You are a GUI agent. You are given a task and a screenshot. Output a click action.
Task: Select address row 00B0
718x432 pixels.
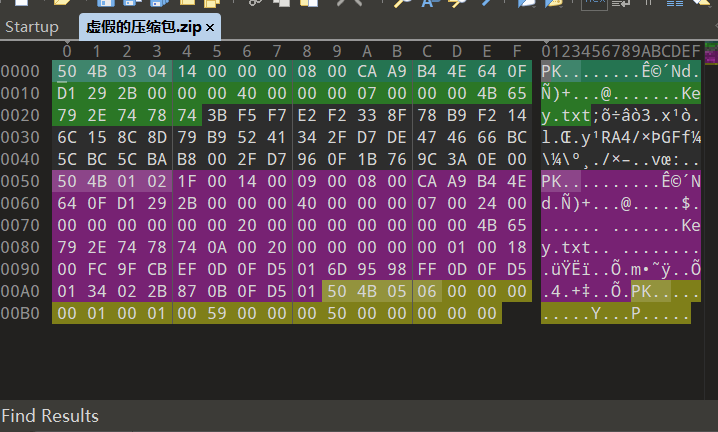click(x=20, y=313)
